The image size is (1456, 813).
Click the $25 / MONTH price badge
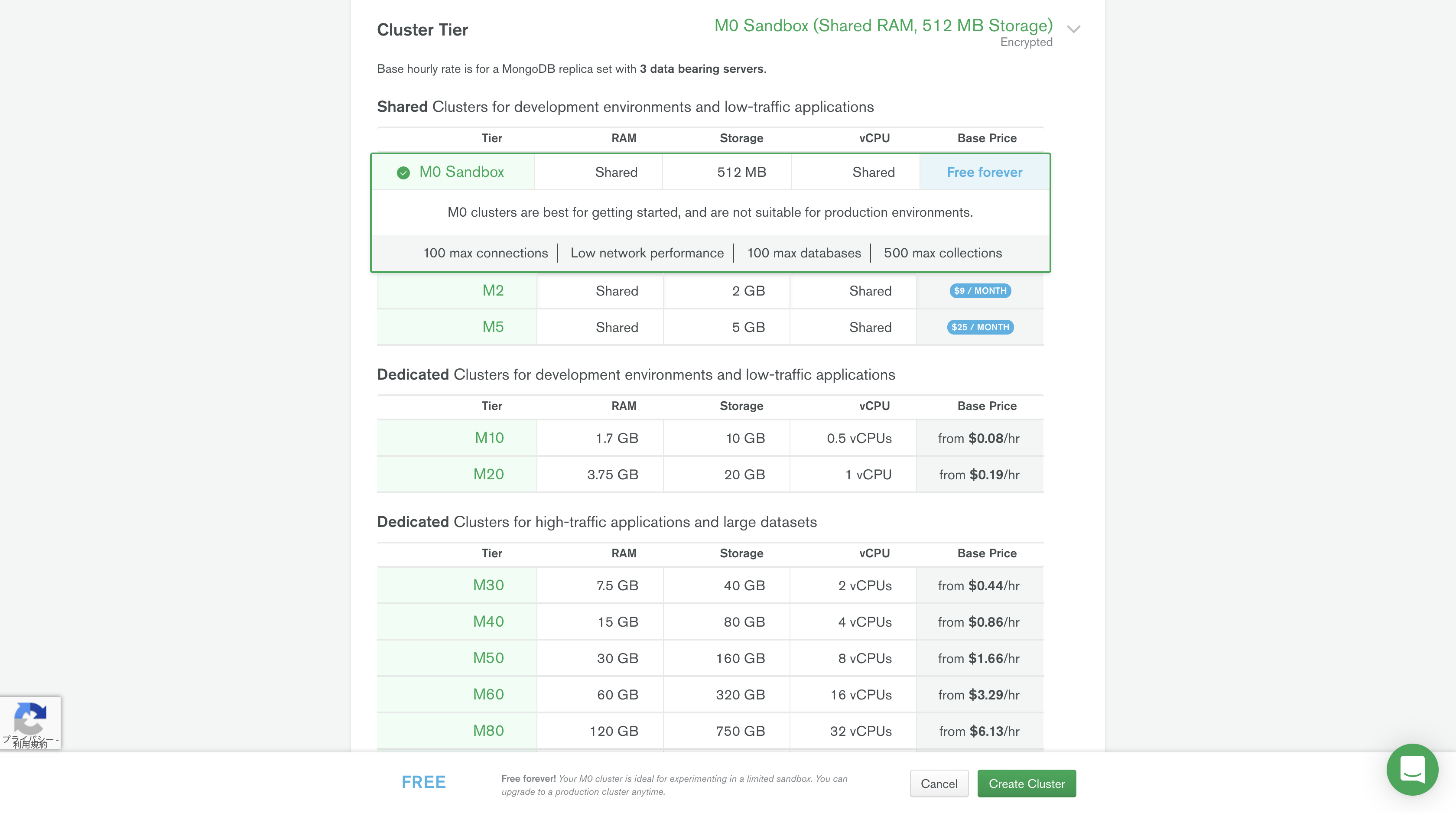tap(980, 327)
